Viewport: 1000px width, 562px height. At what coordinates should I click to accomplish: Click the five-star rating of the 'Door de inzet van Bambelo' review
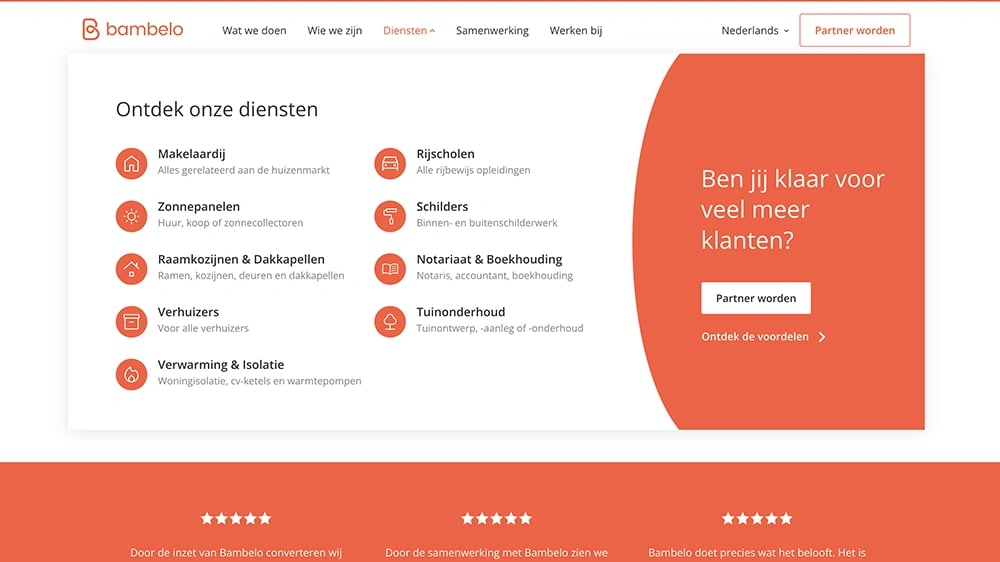236,519
